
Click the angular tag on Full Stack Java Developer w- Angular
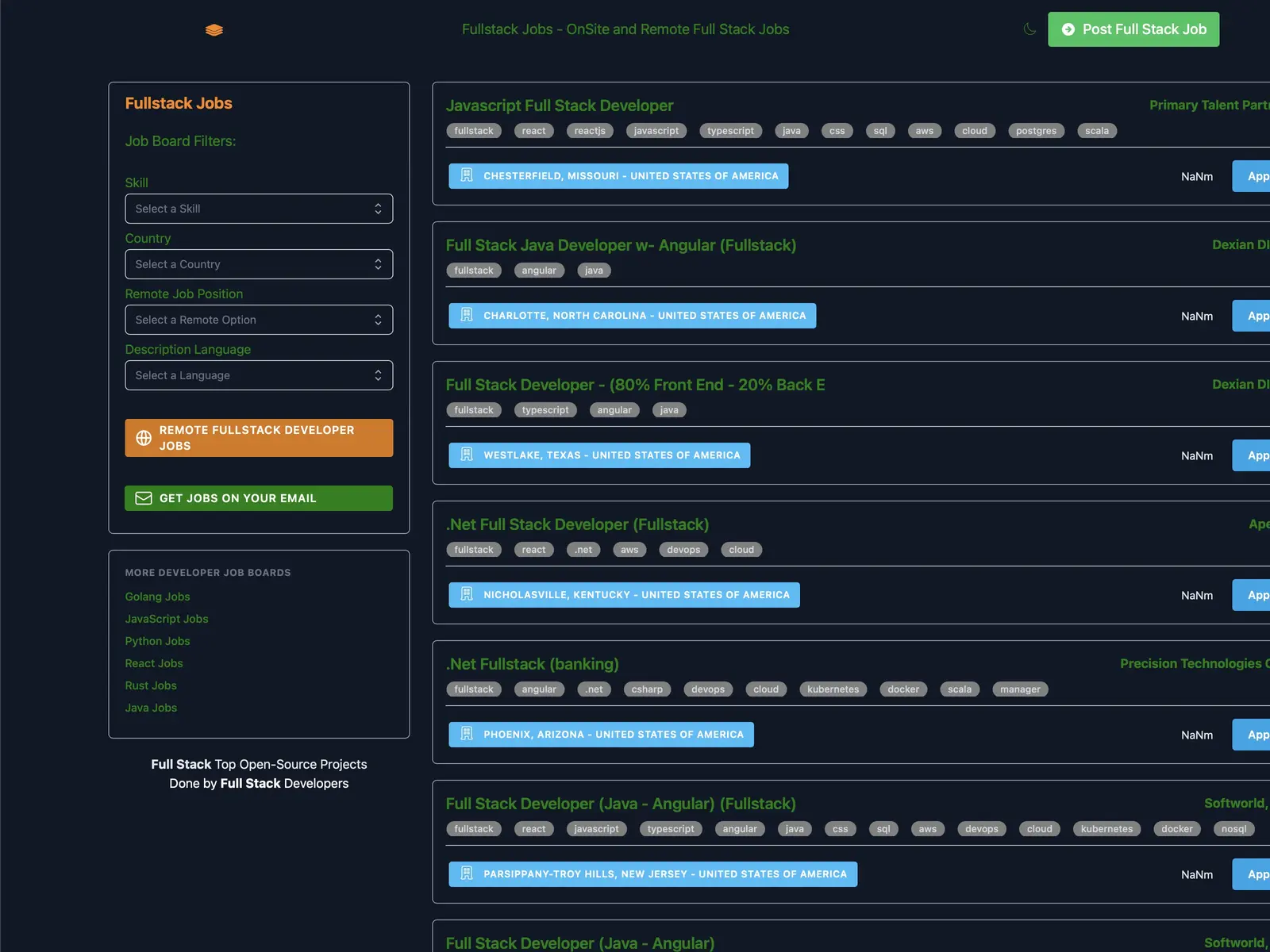coord(539,271)
